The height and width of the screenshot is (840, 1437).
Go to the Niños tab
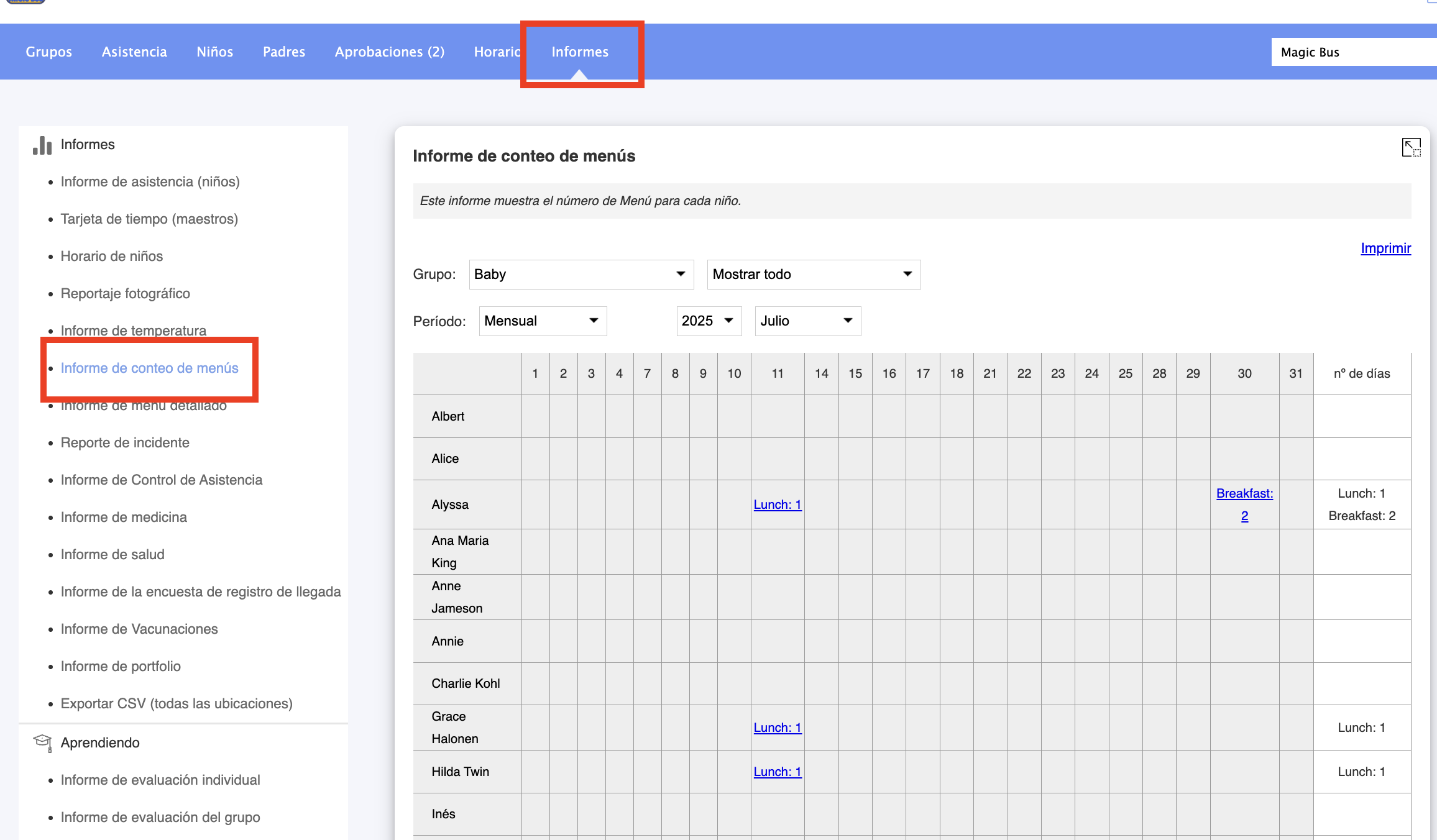tap(214, 52)
